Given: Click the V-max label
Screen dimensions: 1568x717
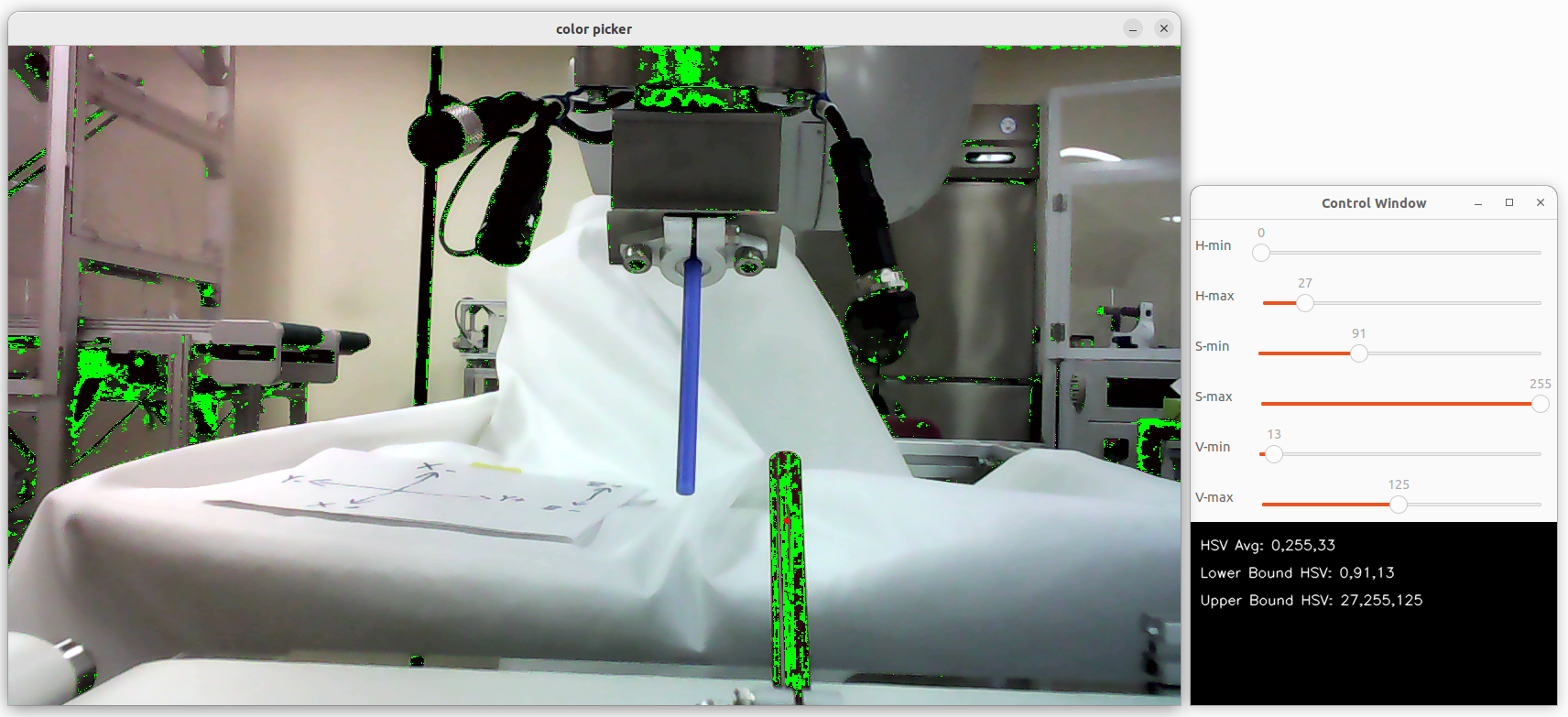Looking at the screenshot, I should [x=1214, y=497].
